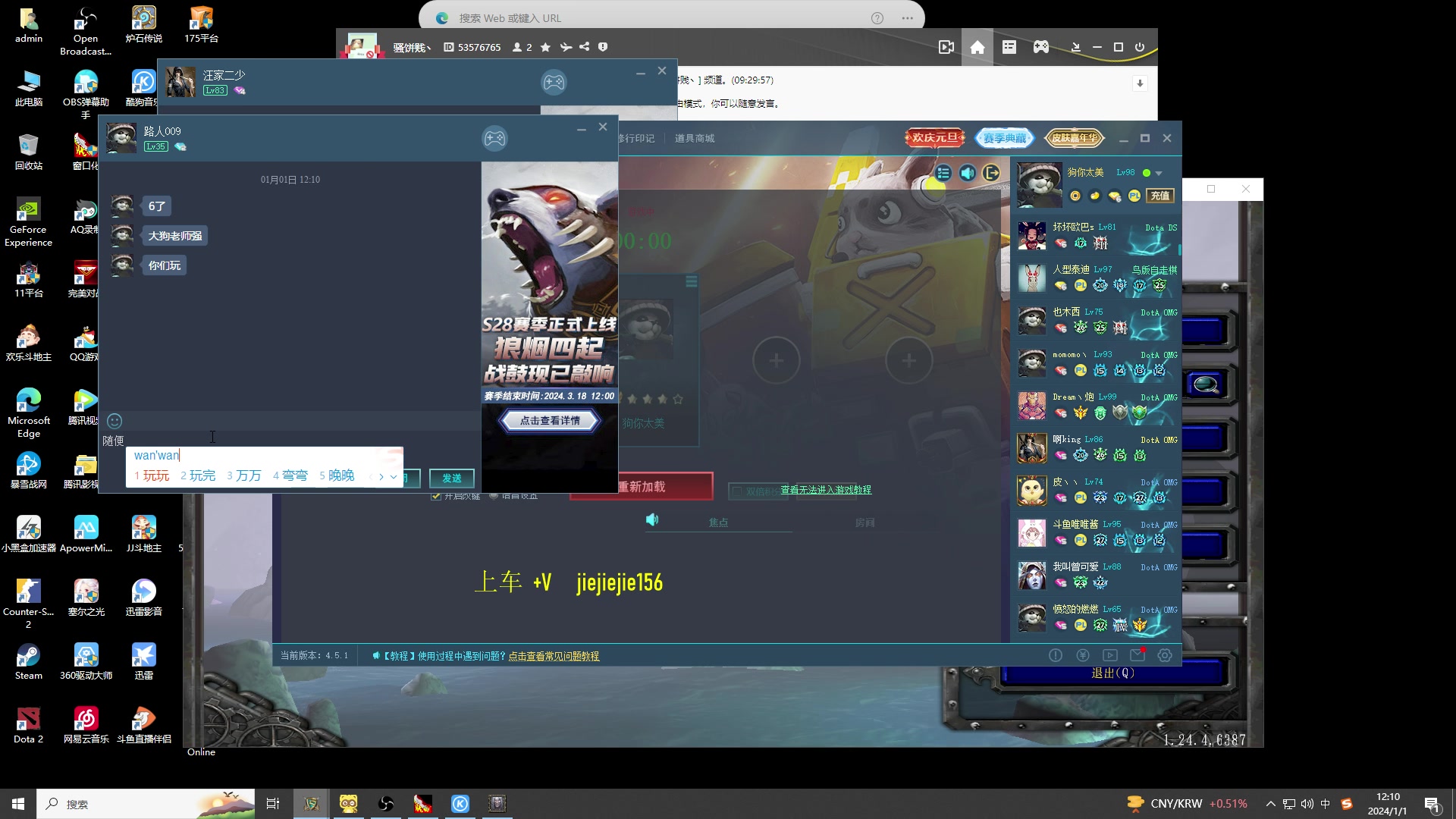Open game controller icon in YY channel toolbar
This screenshot has height=819, width=1456.
(x=1041, y=47)
